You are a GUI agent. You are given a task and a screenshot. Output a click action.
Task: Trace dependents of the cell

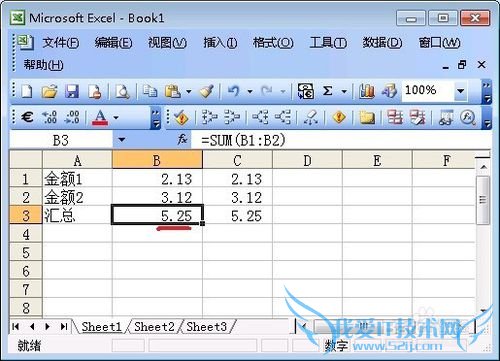click(x=260, y=117)
